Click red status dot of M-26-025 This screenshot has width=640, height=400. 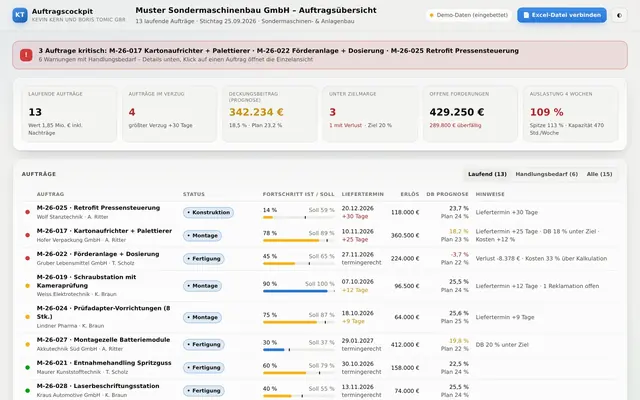[x=27, y=212]
